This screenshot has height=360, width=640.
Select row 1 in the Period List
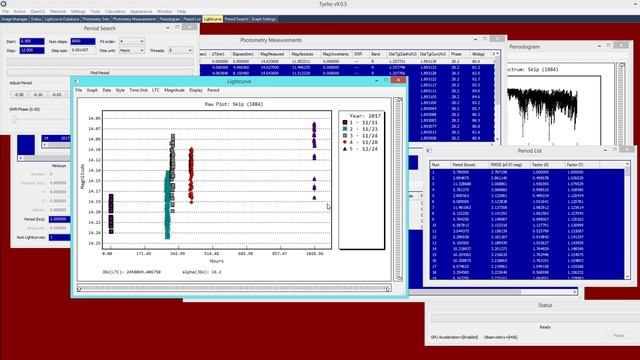(527, 172)
